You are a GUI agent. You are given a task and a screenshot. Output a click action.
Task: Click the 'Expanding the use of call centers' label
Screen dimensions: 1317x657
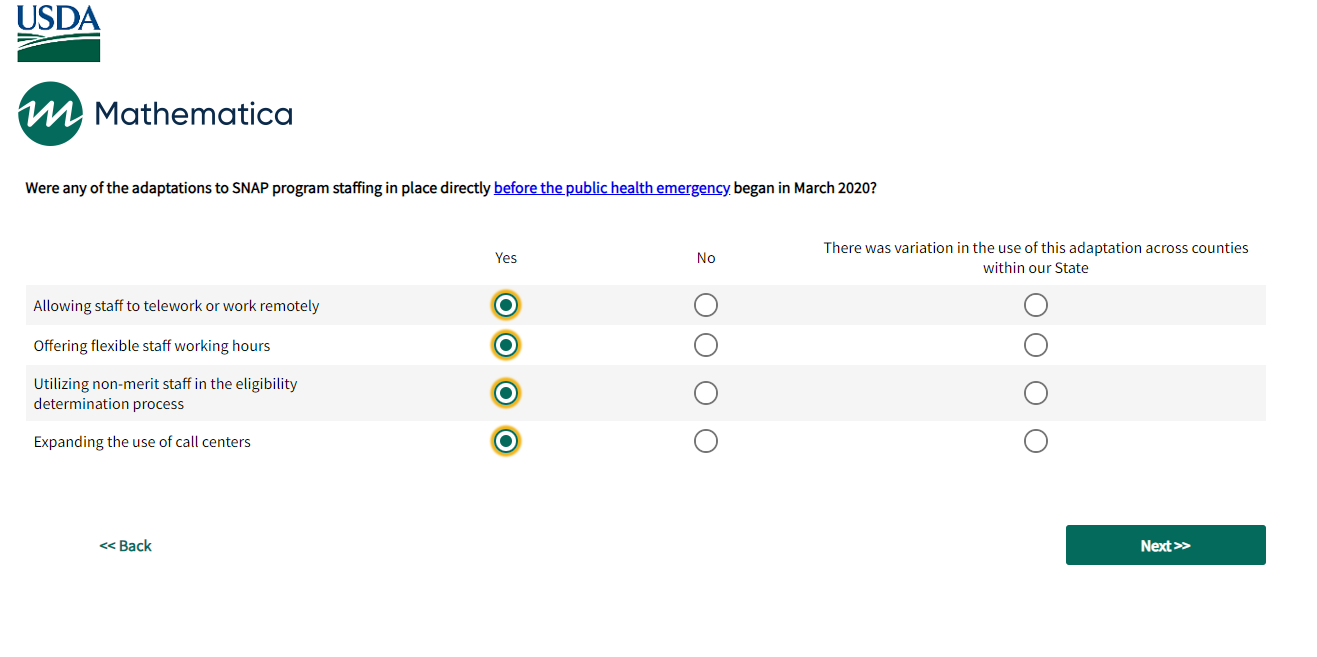(142, 442)
